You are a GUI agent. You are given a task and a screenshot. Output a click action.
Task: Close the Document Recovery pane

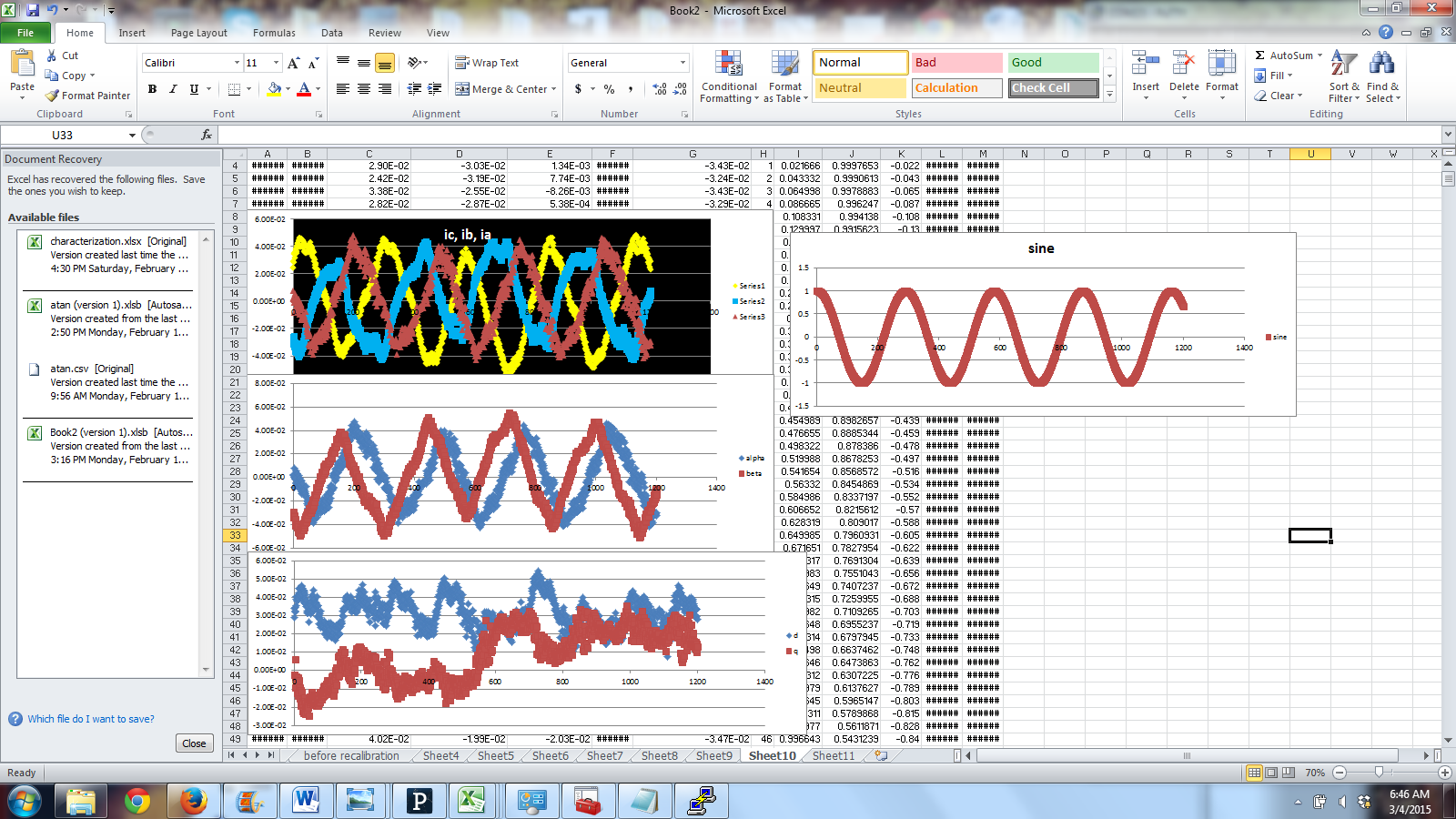point(194,743)
